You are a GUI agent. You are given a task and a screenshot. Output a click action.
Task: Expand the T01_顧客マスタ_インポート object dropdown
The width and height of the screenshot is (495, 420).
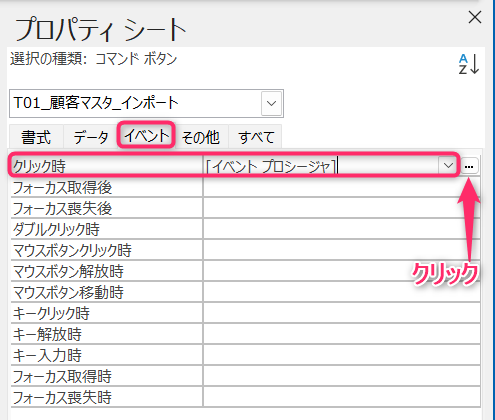point(271,103)
